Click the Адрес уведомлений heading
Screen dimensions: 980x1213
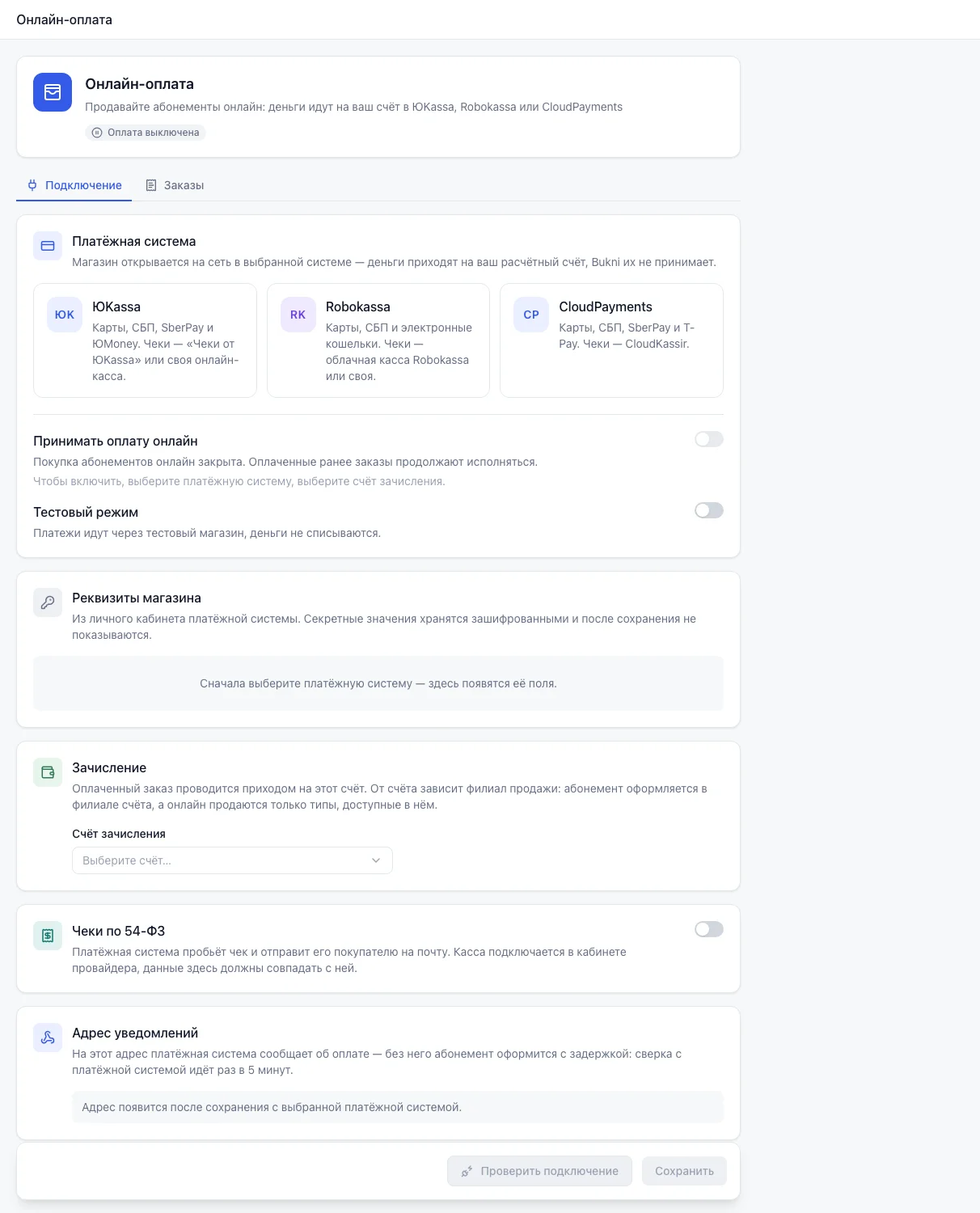[135, 1033]
